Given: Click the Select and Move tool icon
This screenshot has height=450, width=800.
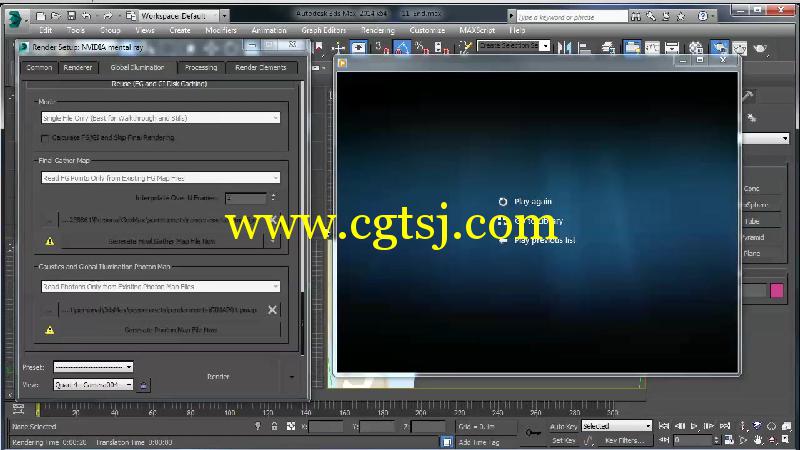Looking at the screenshot, I should (338, 48).
